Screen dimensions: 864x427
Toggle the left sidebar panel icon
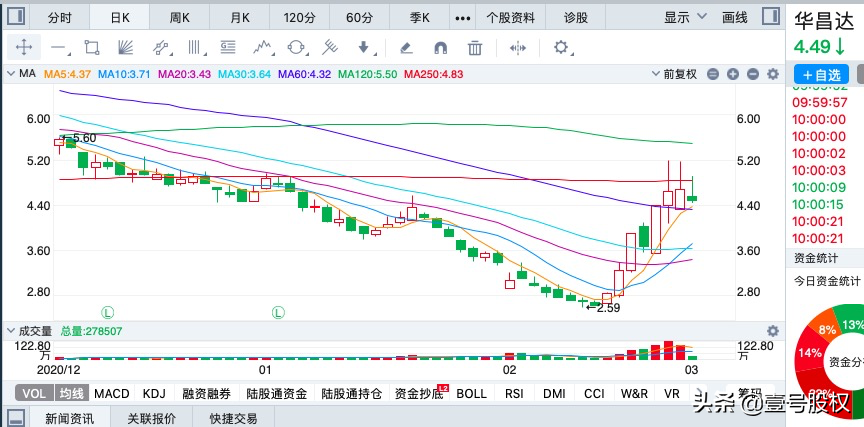coord(15,17)
